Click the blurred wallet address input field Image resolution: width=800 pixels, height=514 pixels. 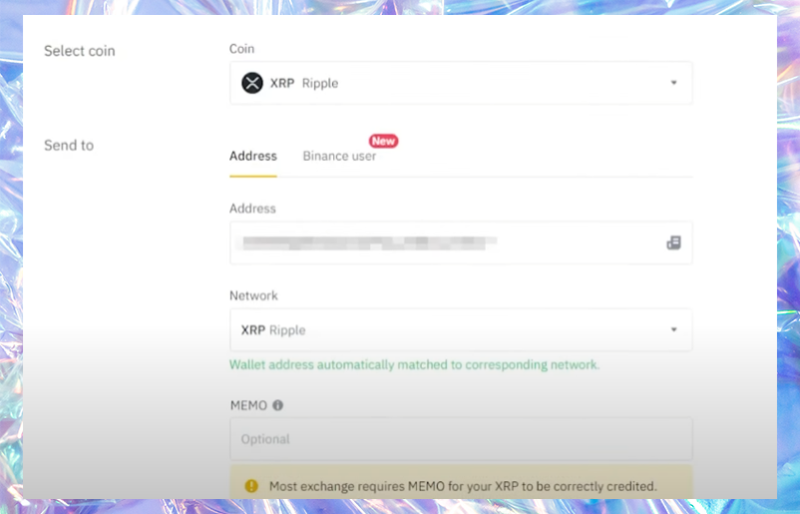pos(461,243)
